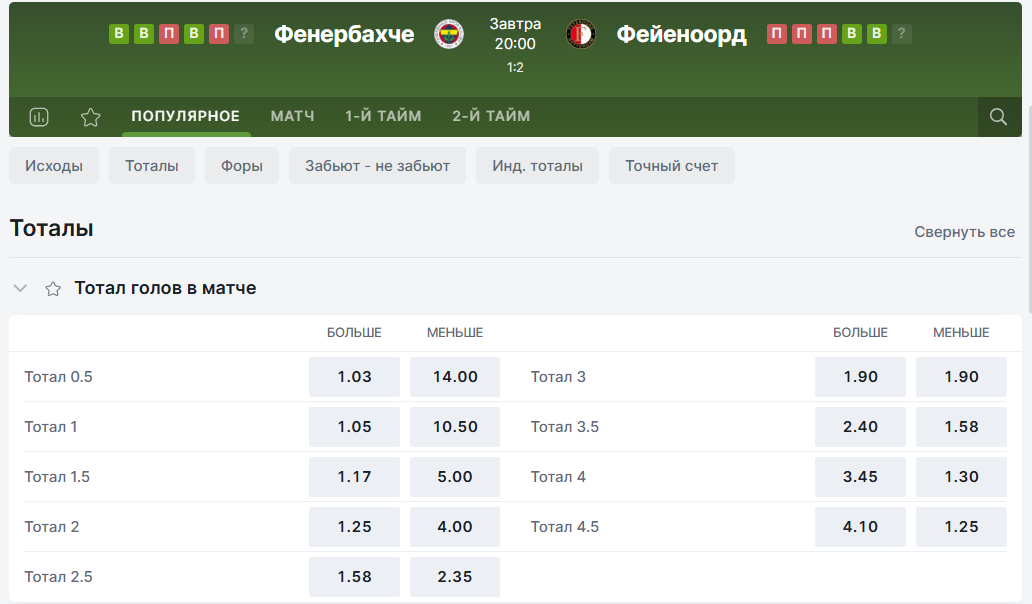This screenshot has width=1032, height=604.
Task: Switch to the МАТЧ tab
Action: pos(292,116)
